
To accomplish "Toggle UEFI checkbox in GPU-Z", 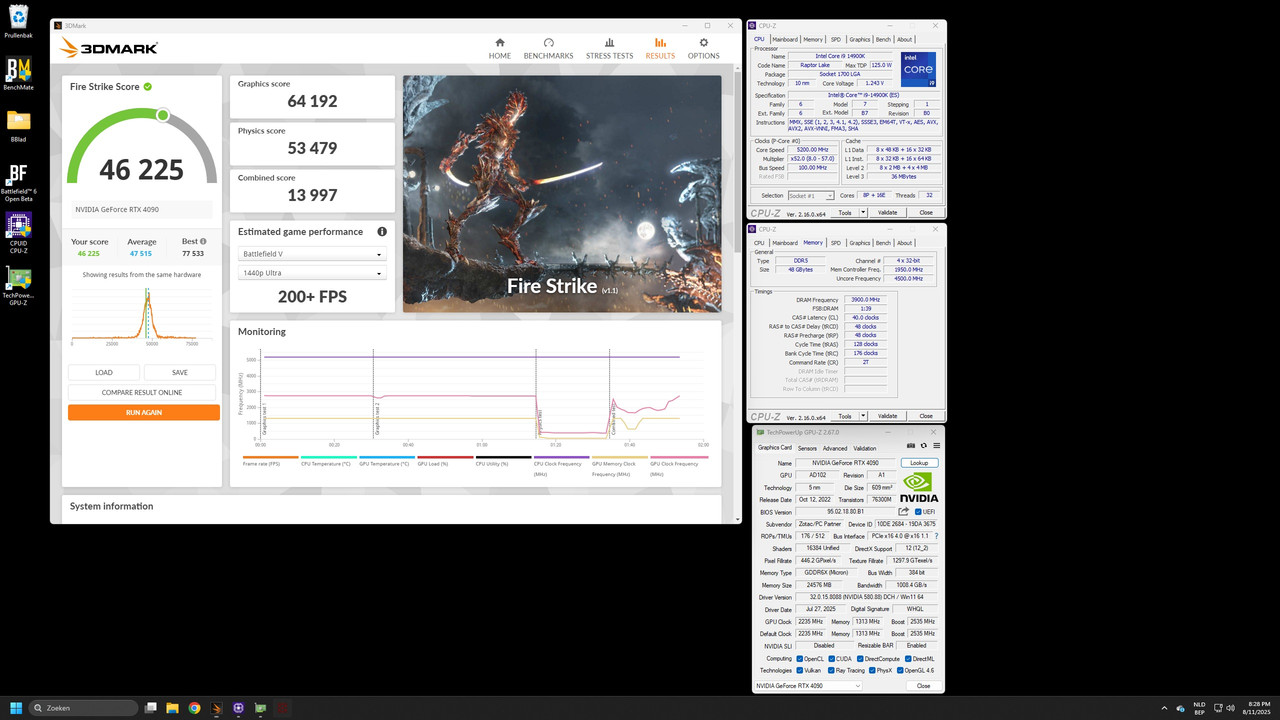I will 917,512.
